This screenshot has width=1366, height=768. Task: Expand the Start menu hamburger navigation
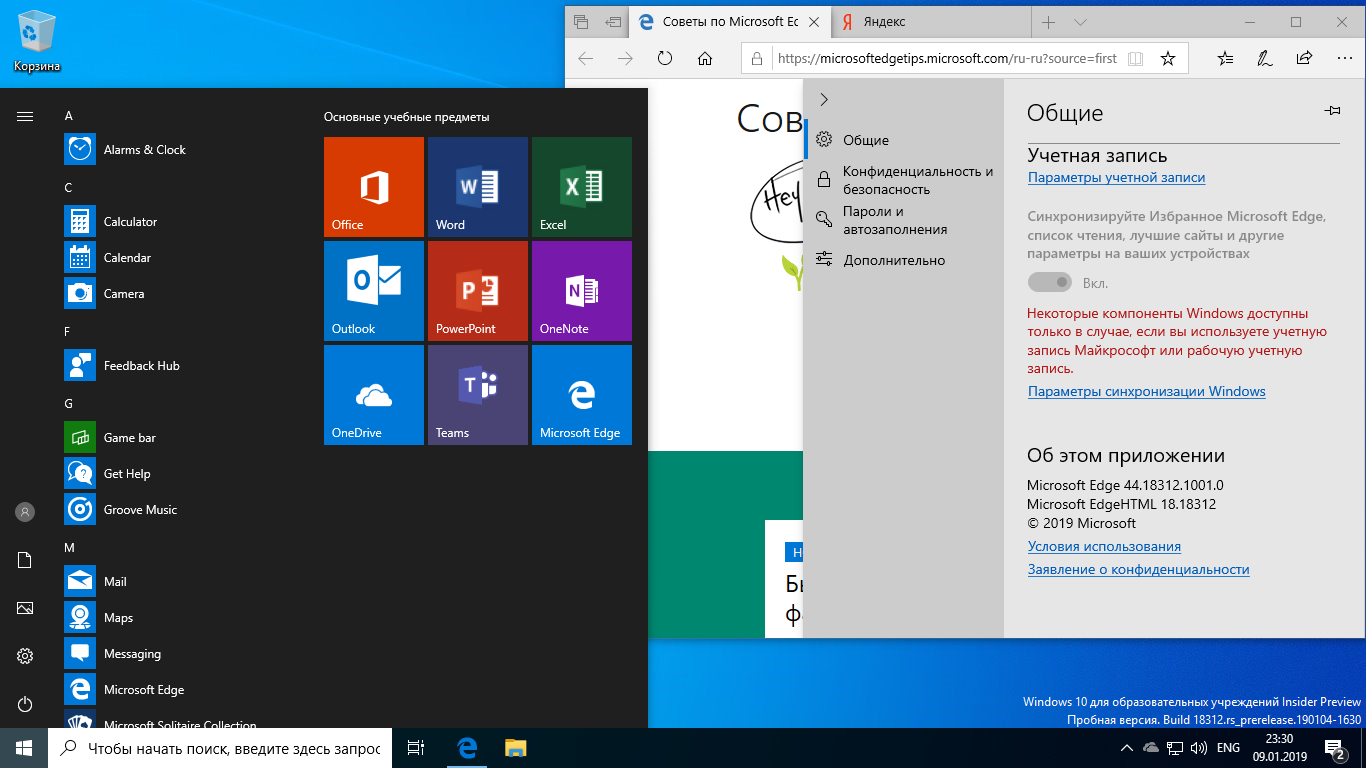click(25, 117)
